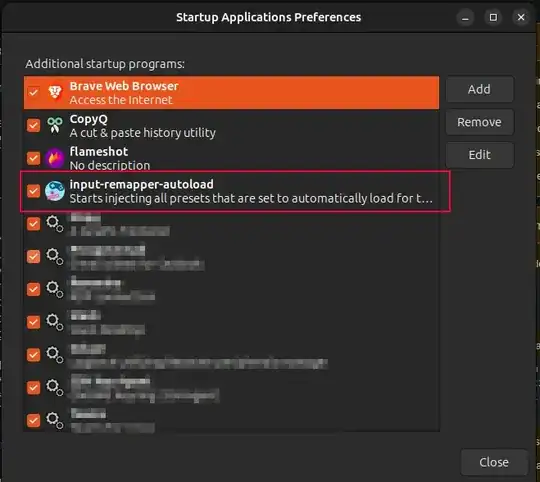The height and width of the screenshot is (482, 540).
Task: Uncheck the Brave Web Browser startup checkbox
Action: pos(33,92)
